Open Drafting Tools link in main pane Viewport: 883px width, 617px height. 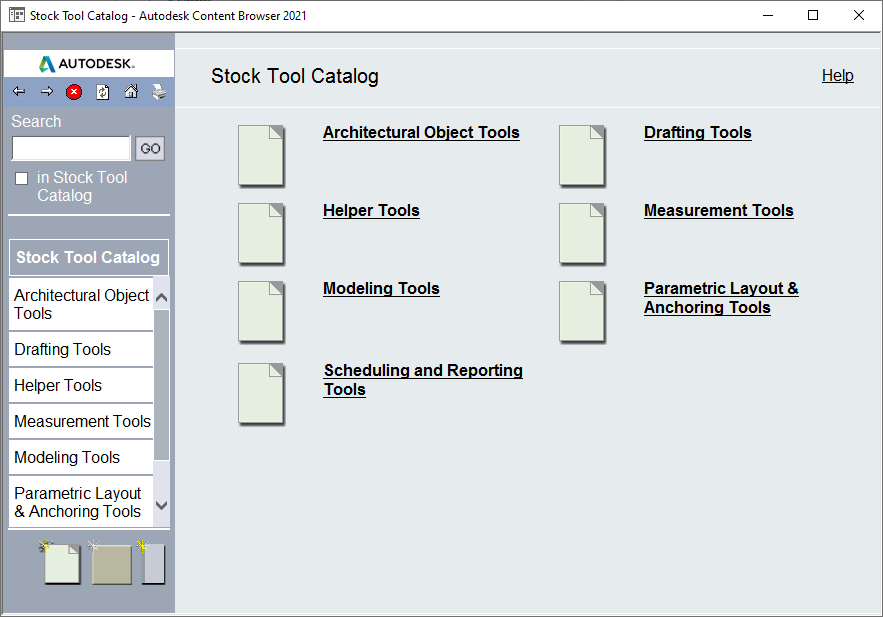pos(698,132)
